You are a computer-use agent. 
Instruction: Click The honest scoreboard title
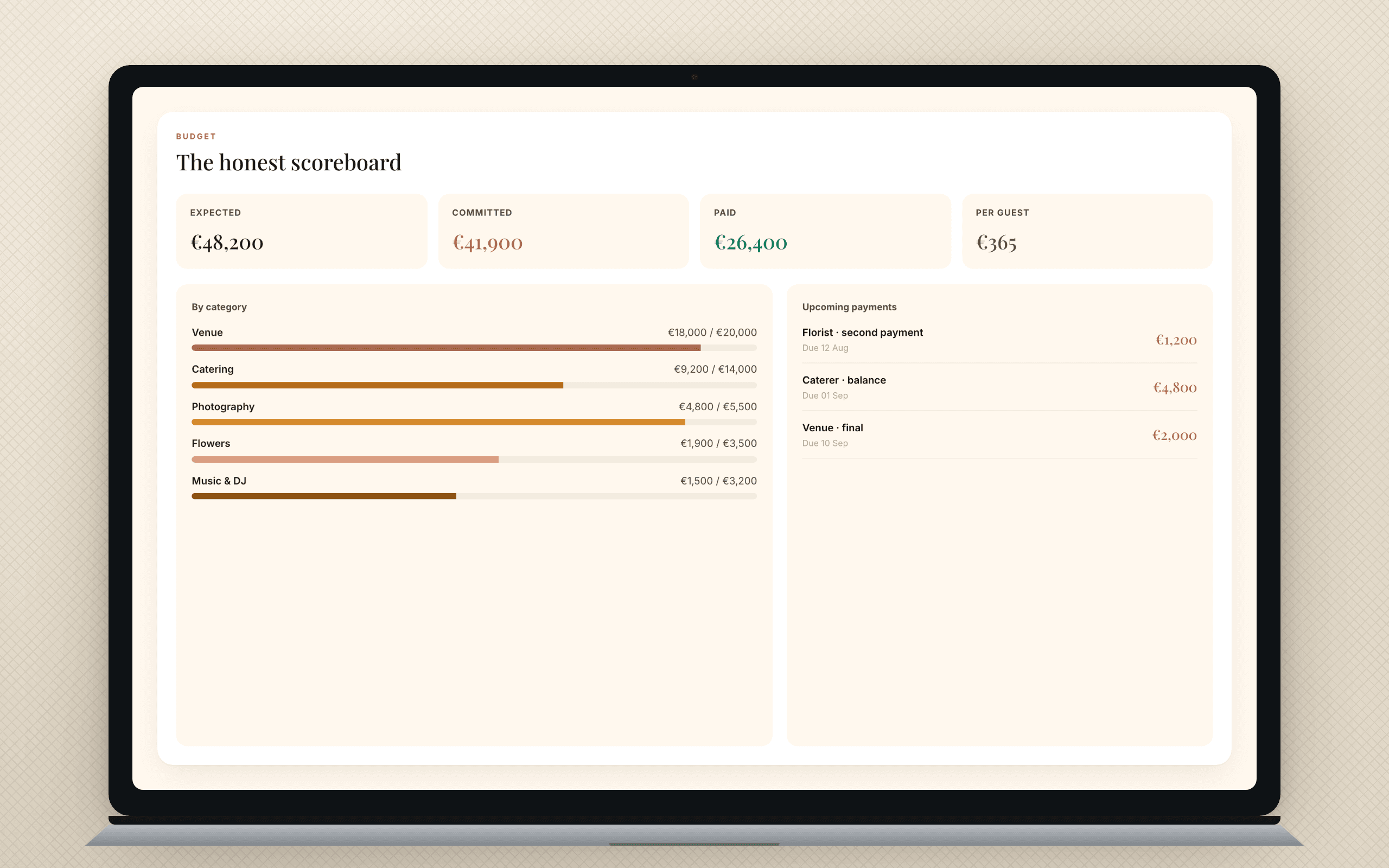click(x=289, y=162)
